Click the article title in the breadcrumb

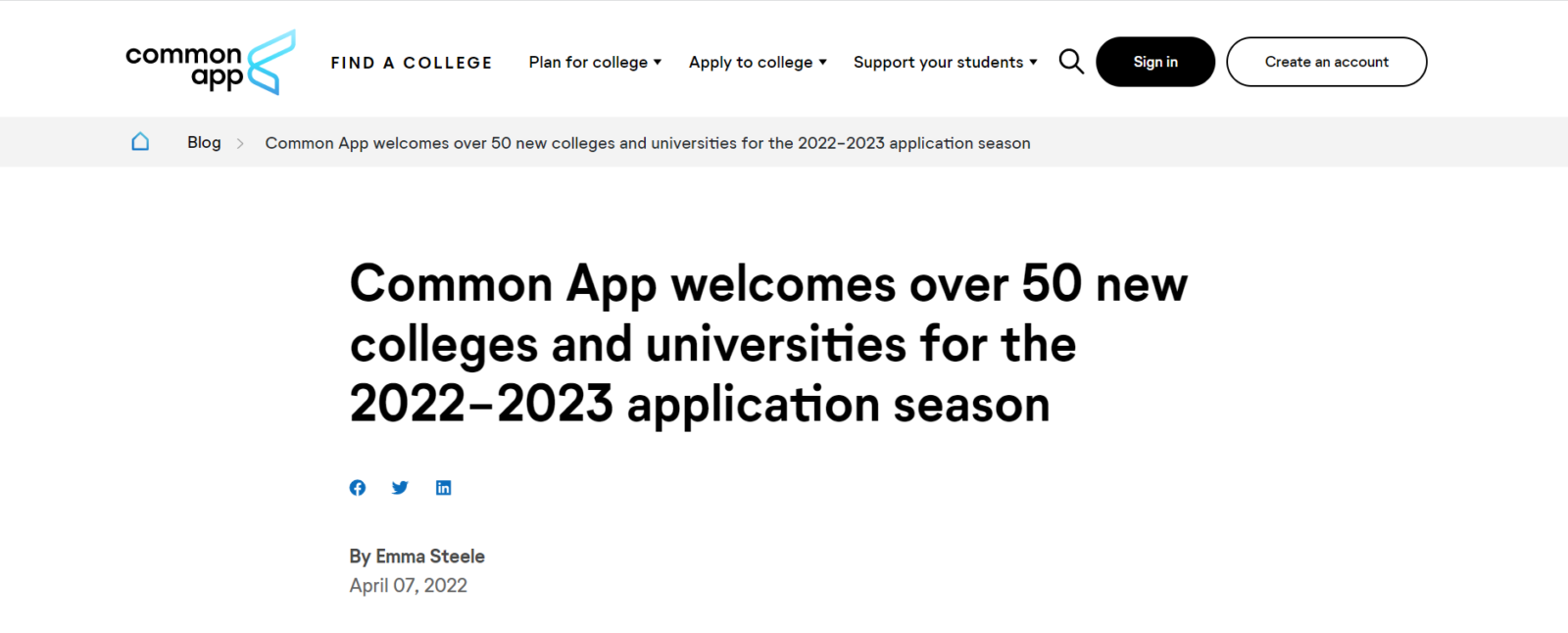[648, 143]
